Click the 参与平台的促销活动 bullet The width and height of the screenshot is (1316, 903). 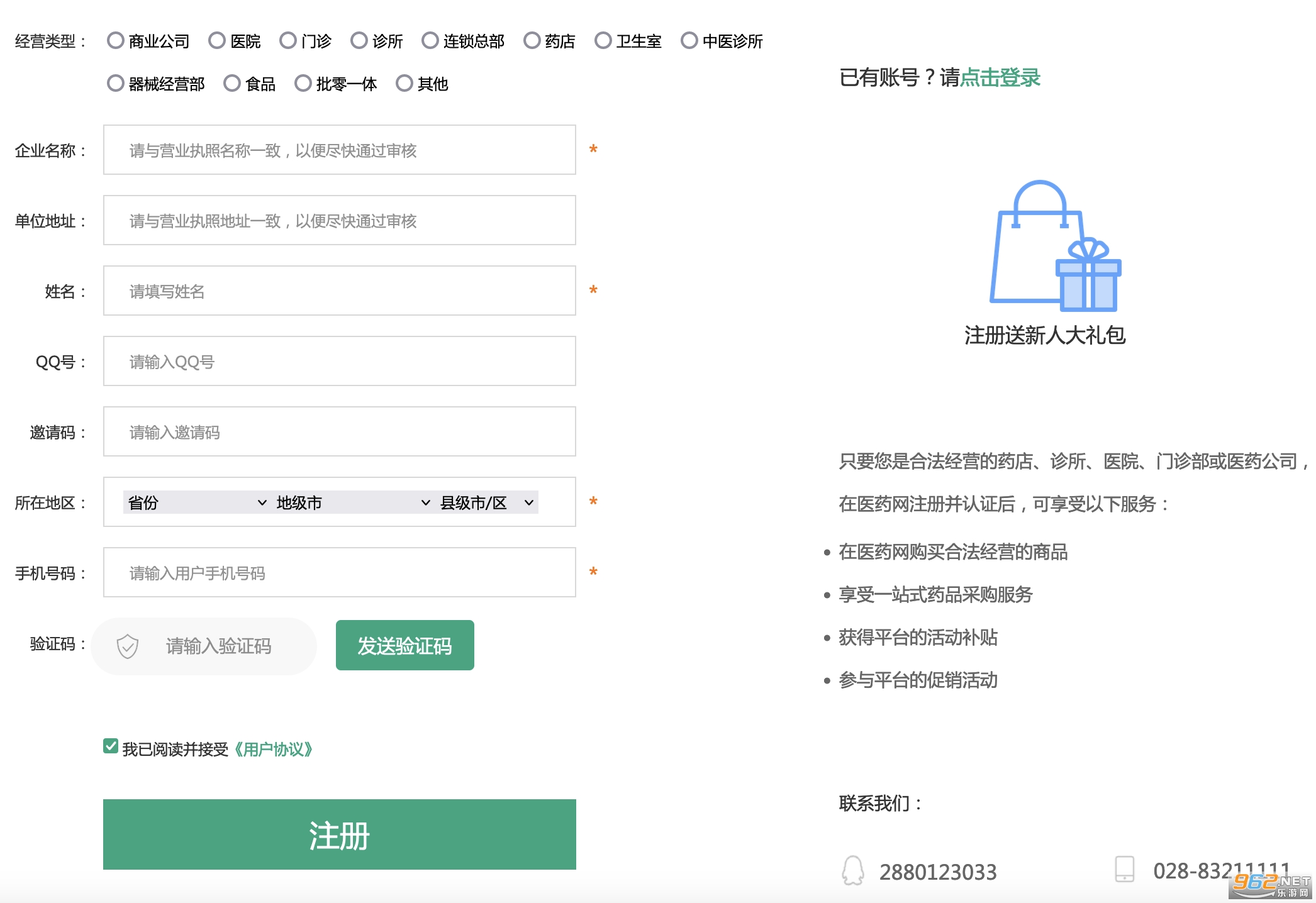click(x=918, y=680)
